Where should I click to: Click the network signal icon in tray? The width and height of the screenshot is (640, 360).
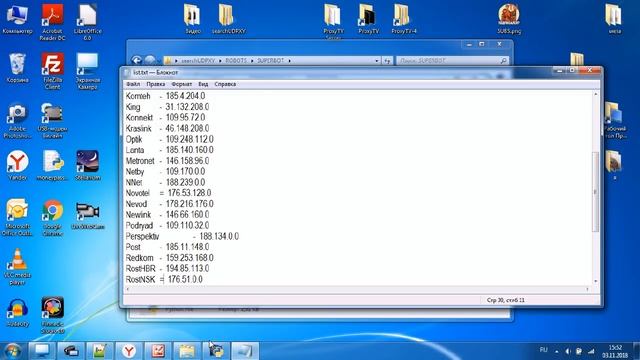[591, 351]
